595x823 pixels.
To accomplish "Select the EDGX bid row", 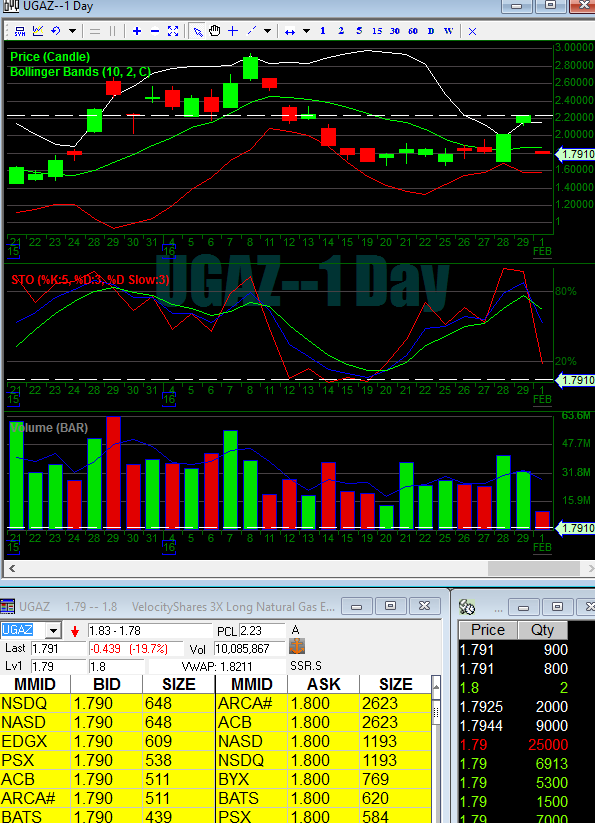I will tap(108, 741).
